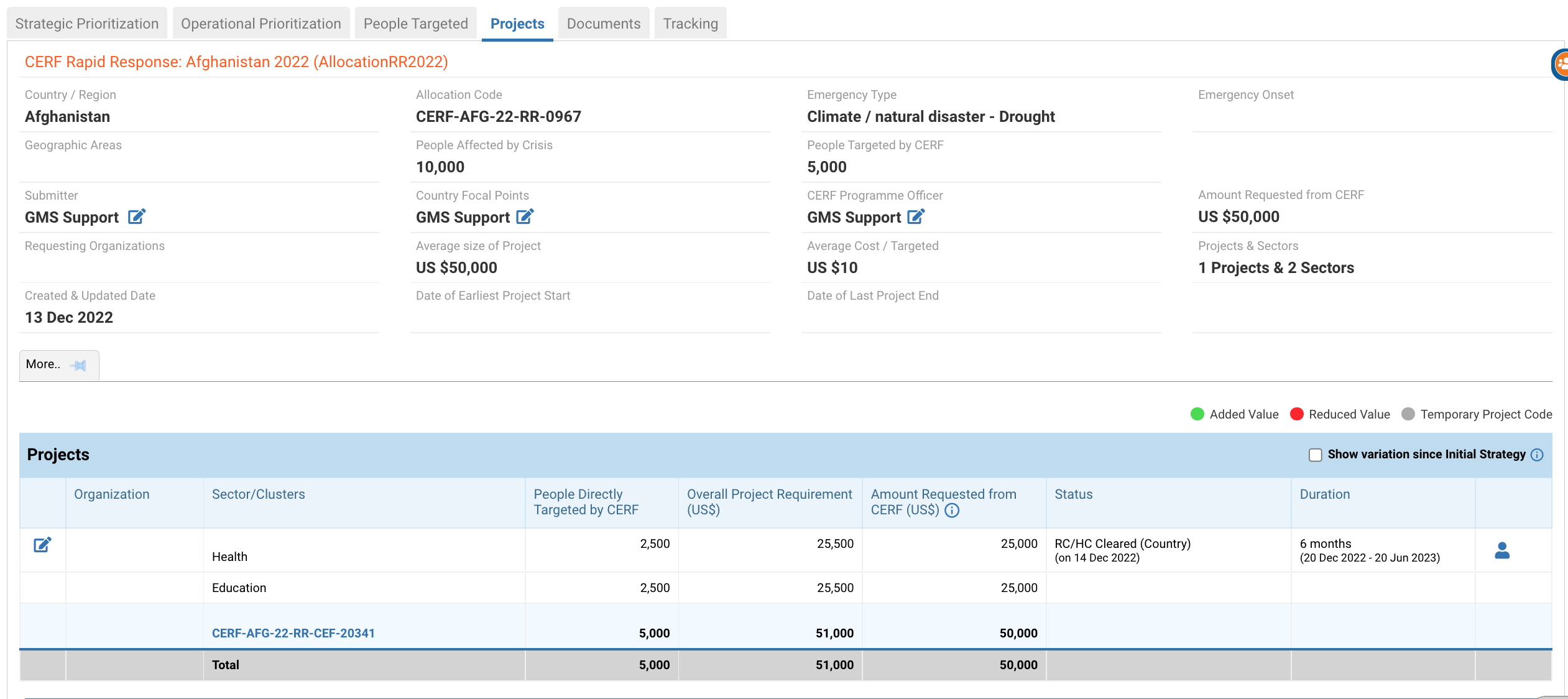Click the Climate / natural disaster - Drought value
The image size is (1568, 699).
pyautogui.click(x=931, y=116)
